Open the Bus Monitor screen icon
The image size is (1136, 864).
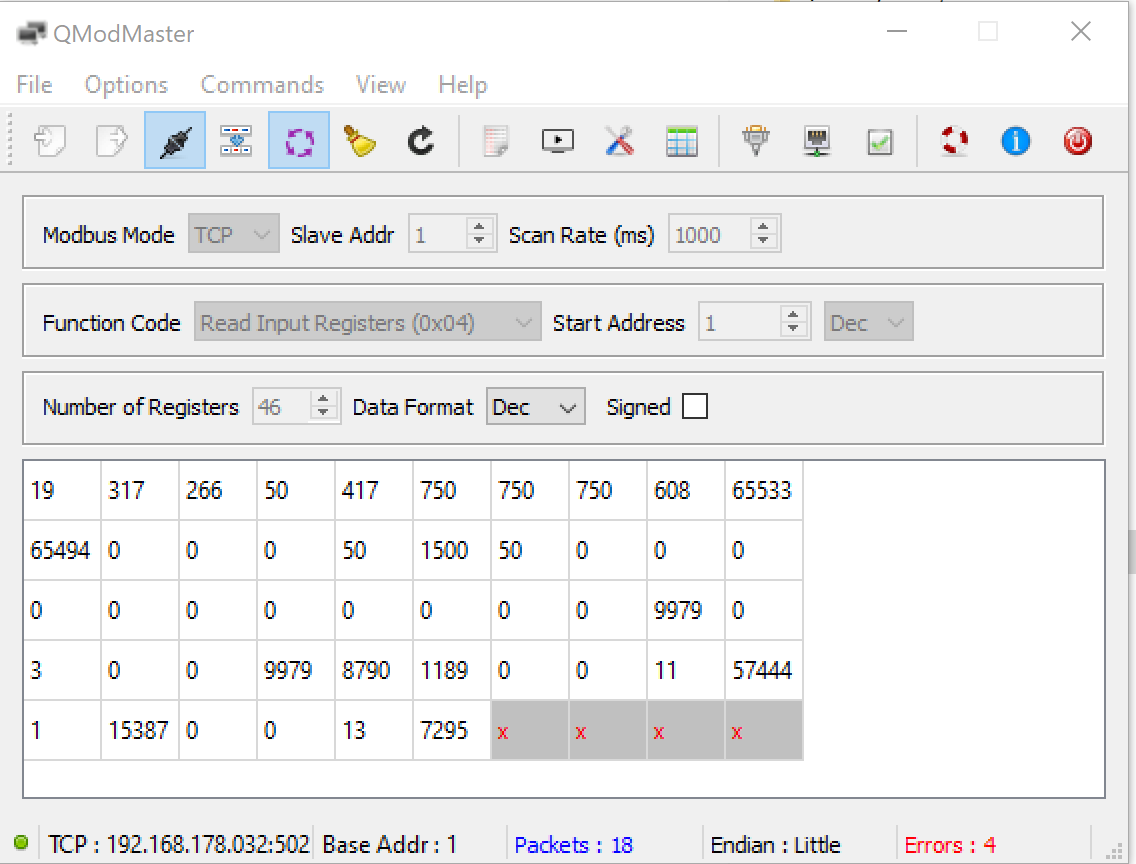(x=557, y=141)
